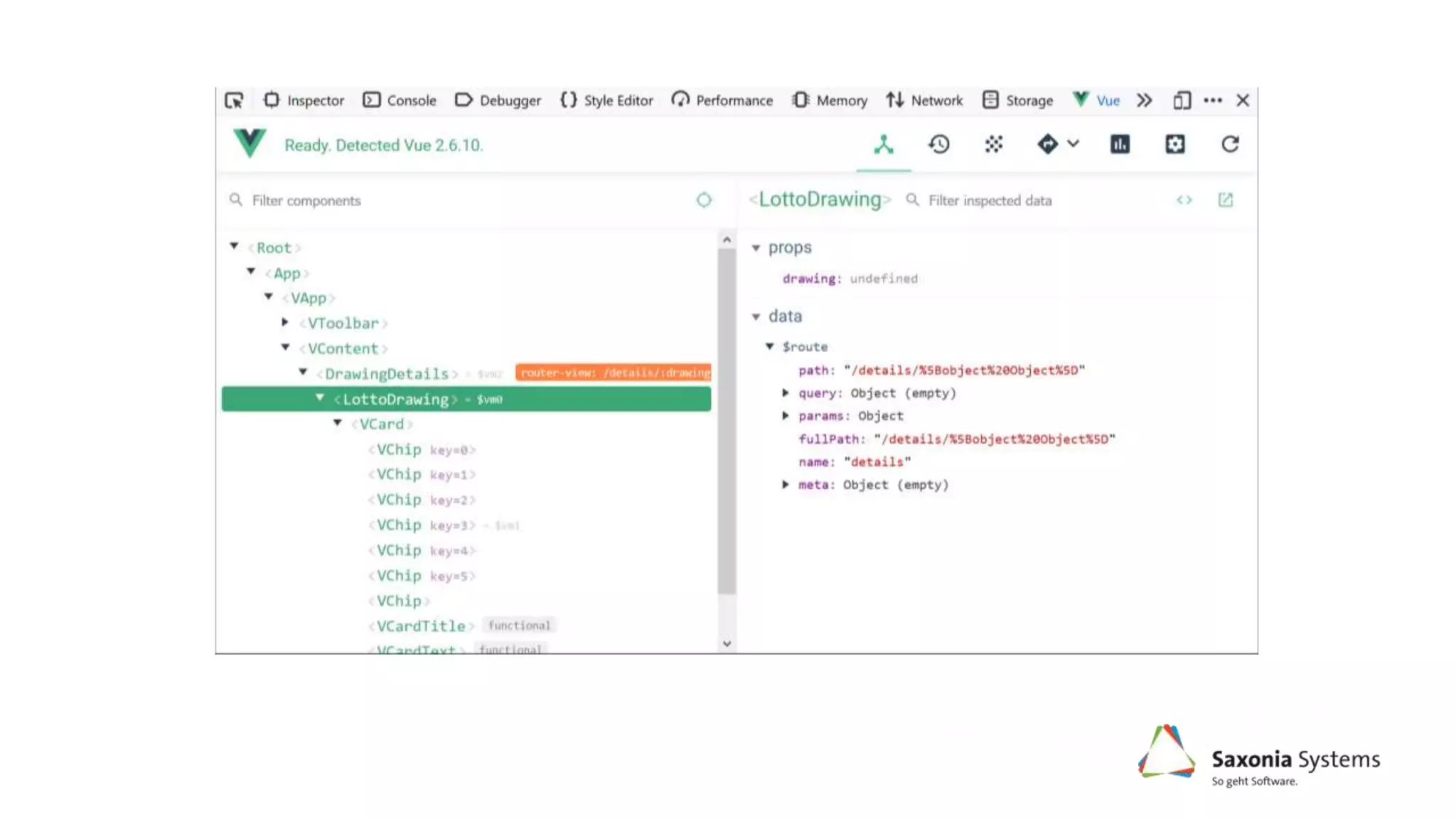Screen dimensions: 1456x819
Task: Click the drawing: undefined prop
Action: [x=850, y=279]
